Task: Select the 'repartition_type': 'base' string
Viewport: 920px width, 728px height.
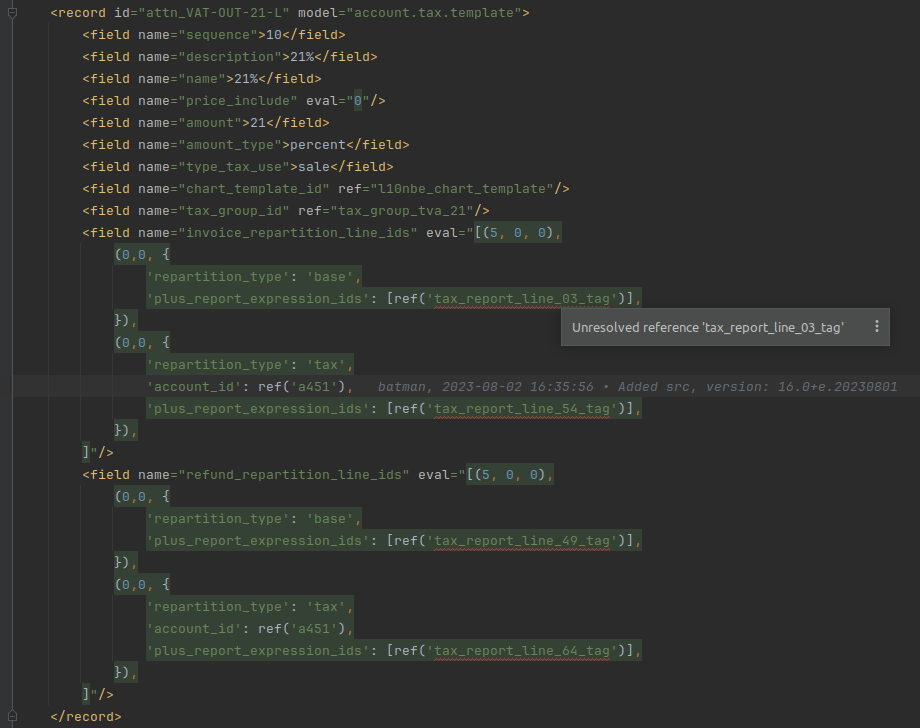Action: tap(253, 276)
